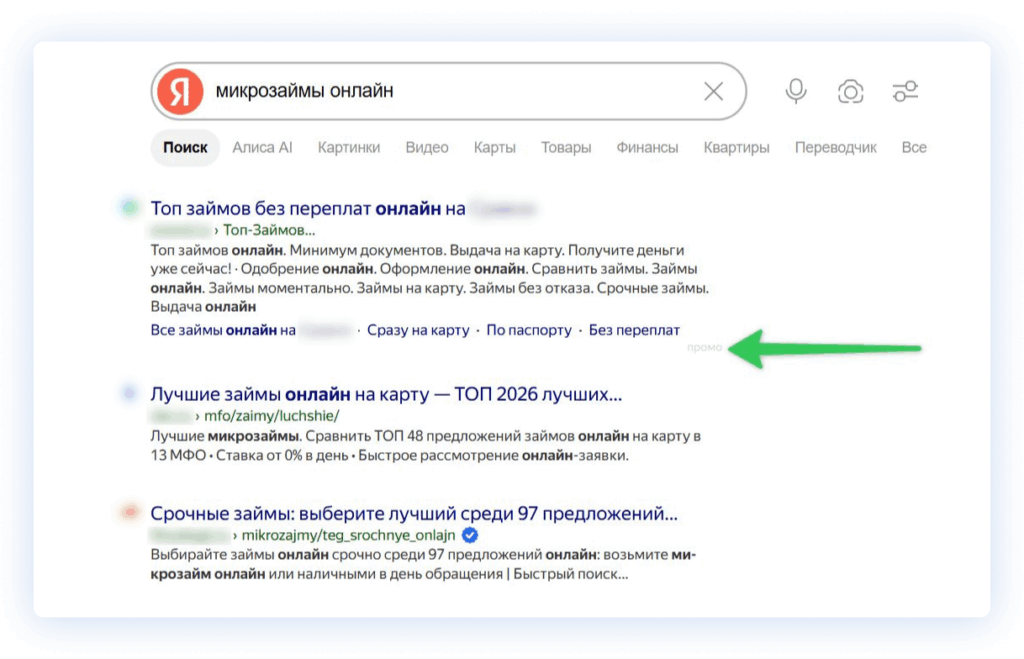
Task: Click snippet text starting Топ займов онлайн. Минимум
Action: [430, 278]
